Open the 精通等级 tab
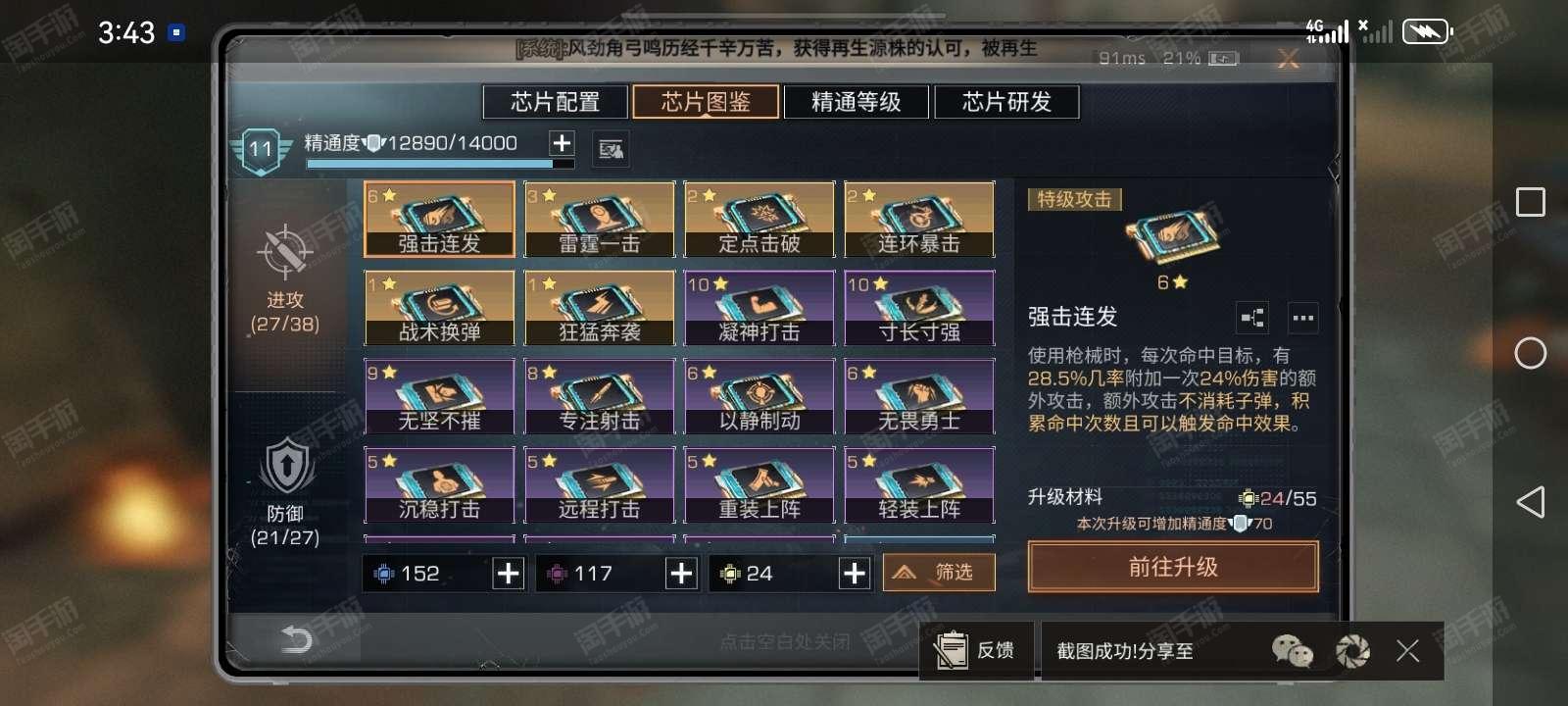 point(856,102)
